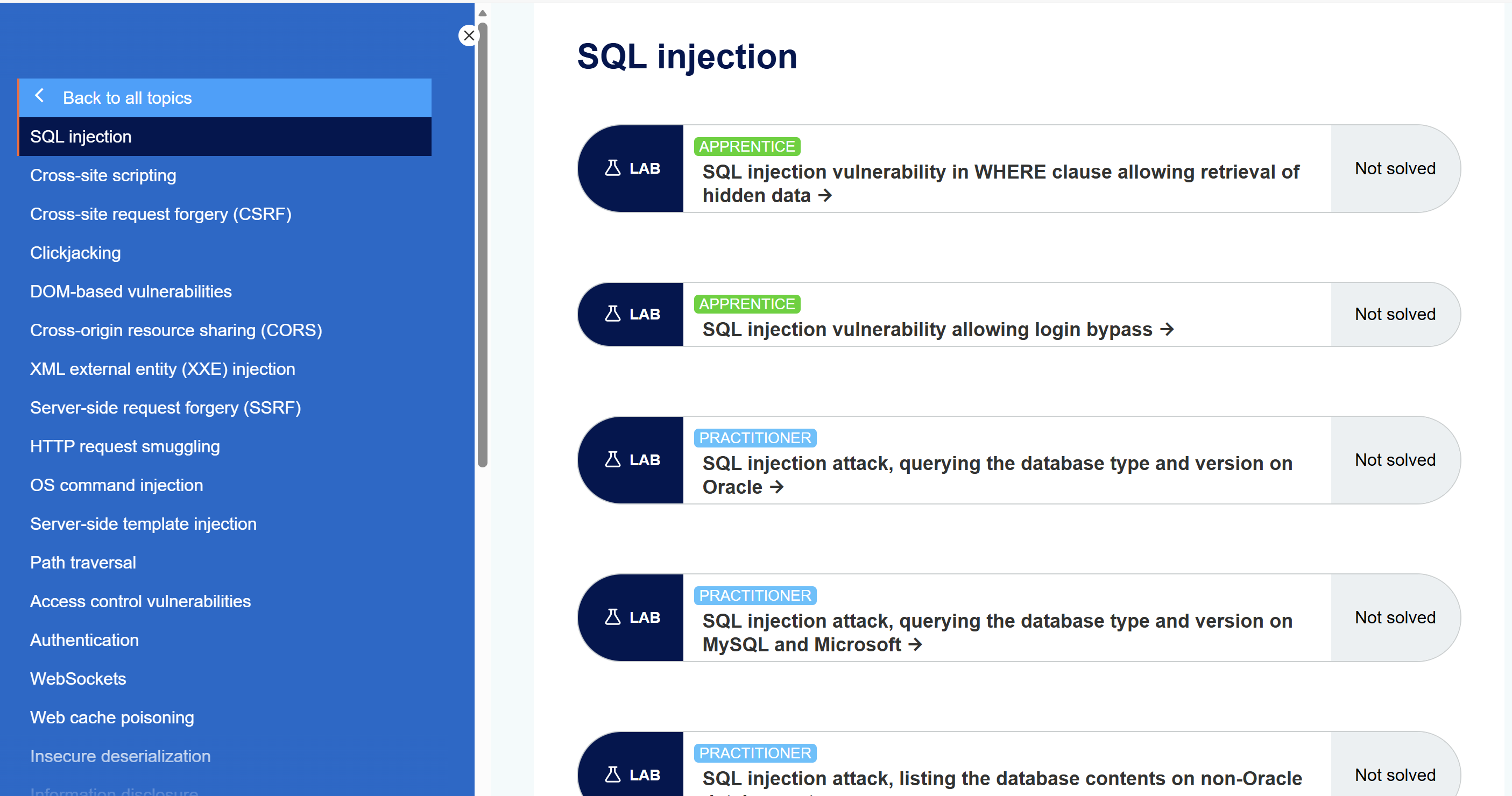This screenshot has height=796, width=1512.
Task: Click flask icon on Oracle version lab
Action: [x=612, y=460]
